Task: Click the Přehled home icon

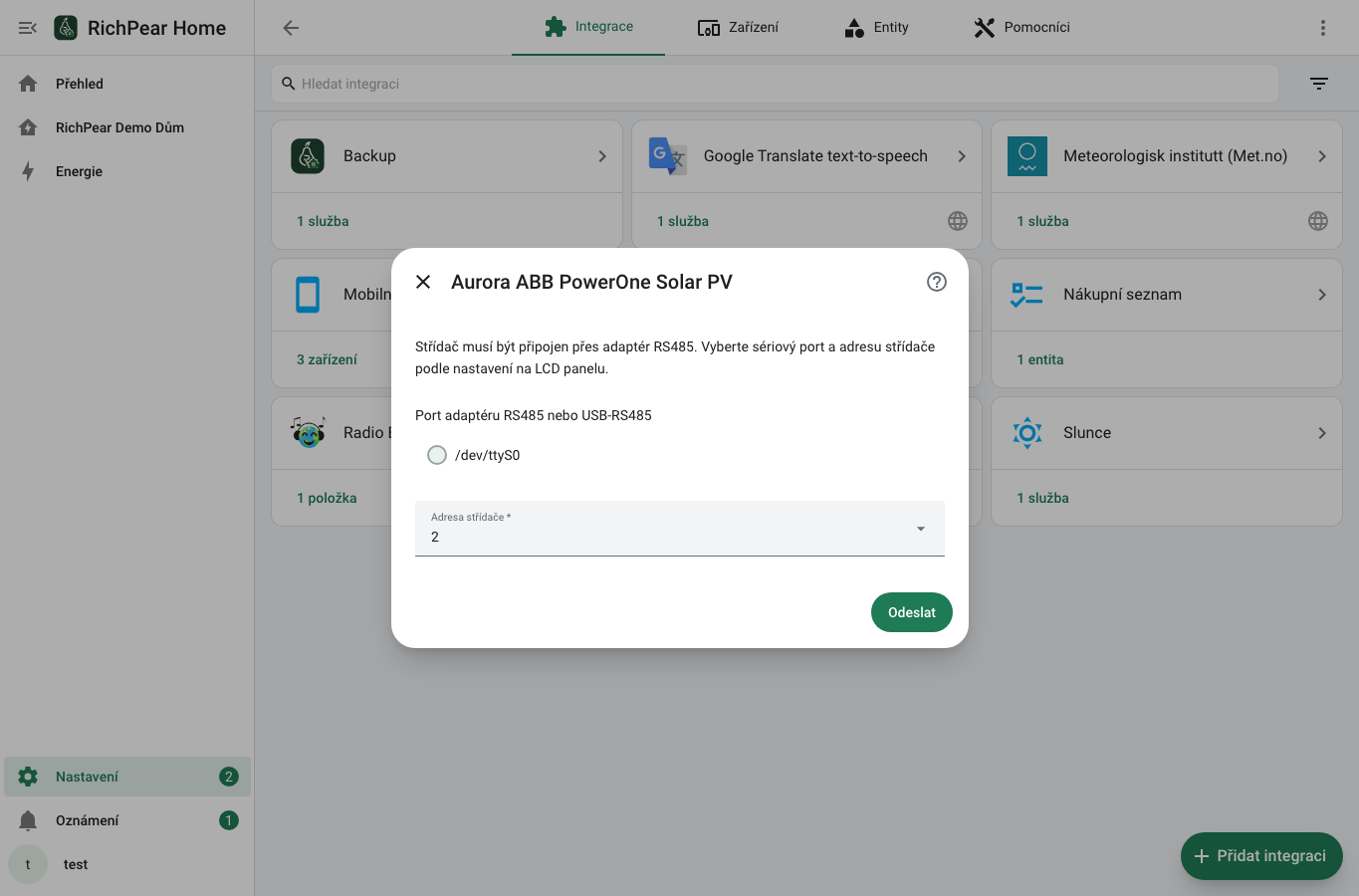Action: point(28,84)
